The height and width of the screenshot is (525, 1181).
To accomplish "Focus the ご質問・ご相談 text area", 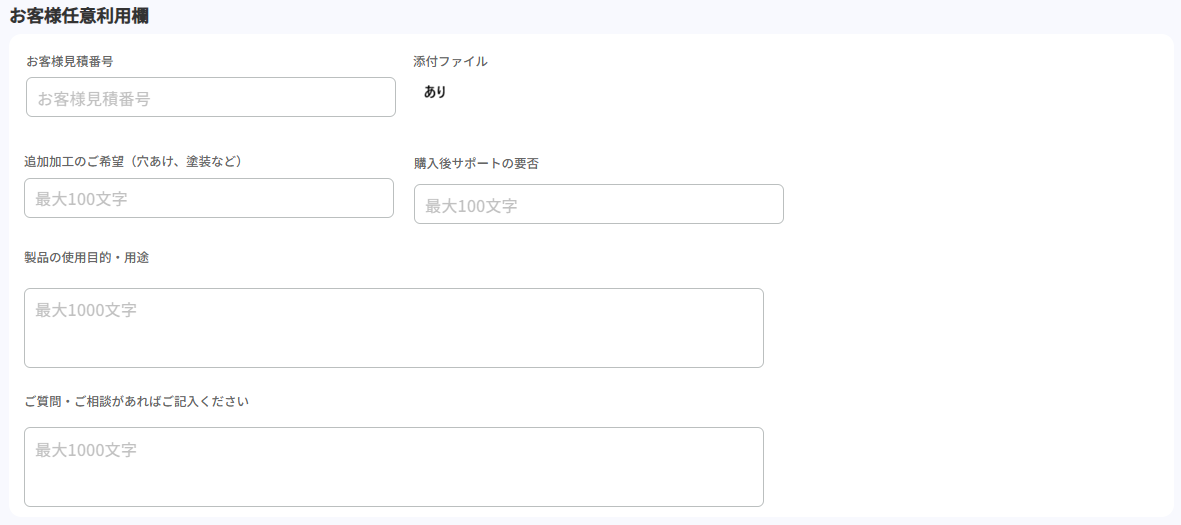I will (393, 467).
